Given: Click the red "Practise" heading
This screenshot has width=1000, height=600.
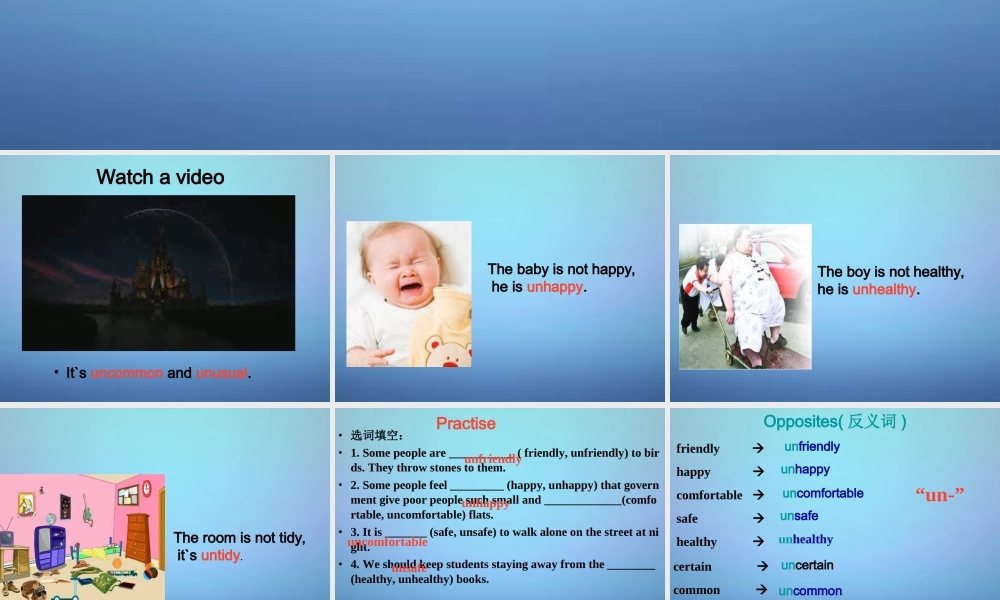Looking at the screenshot, I should coord(466,424).
